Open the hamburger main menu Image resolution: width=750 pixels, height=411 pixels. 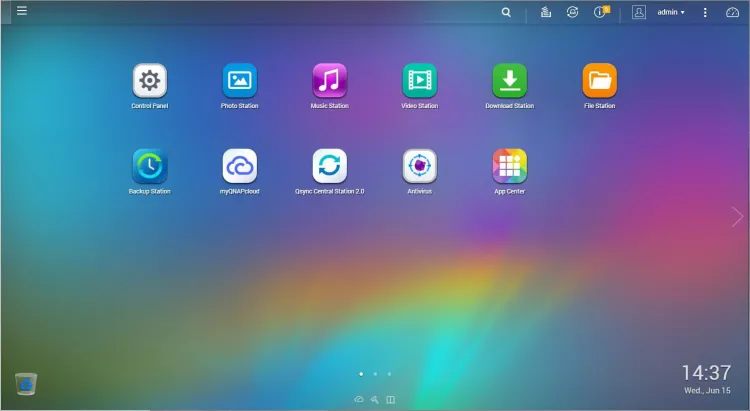point(22,12)
